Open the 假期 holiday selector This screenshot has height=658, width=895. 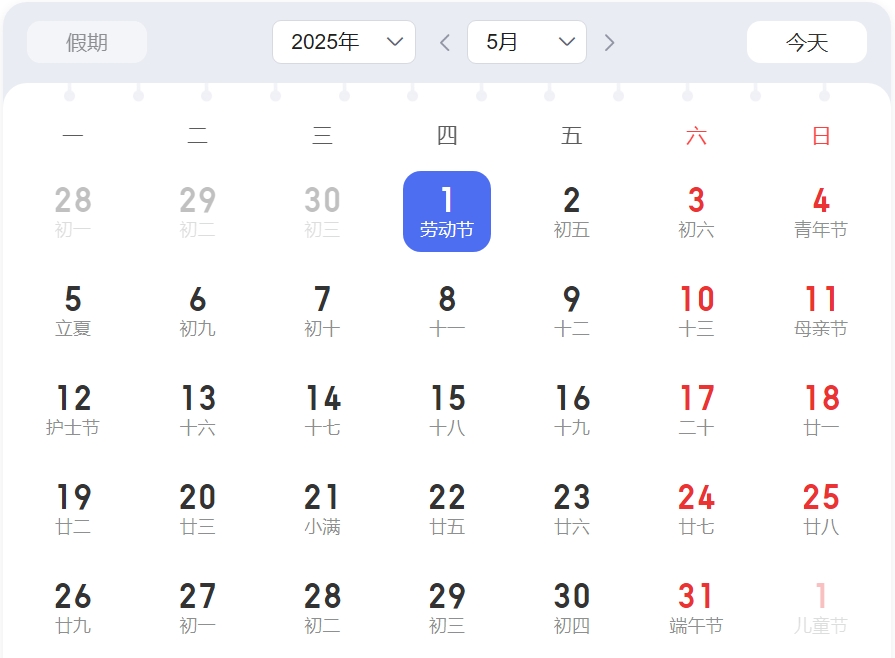pos(87,42)
